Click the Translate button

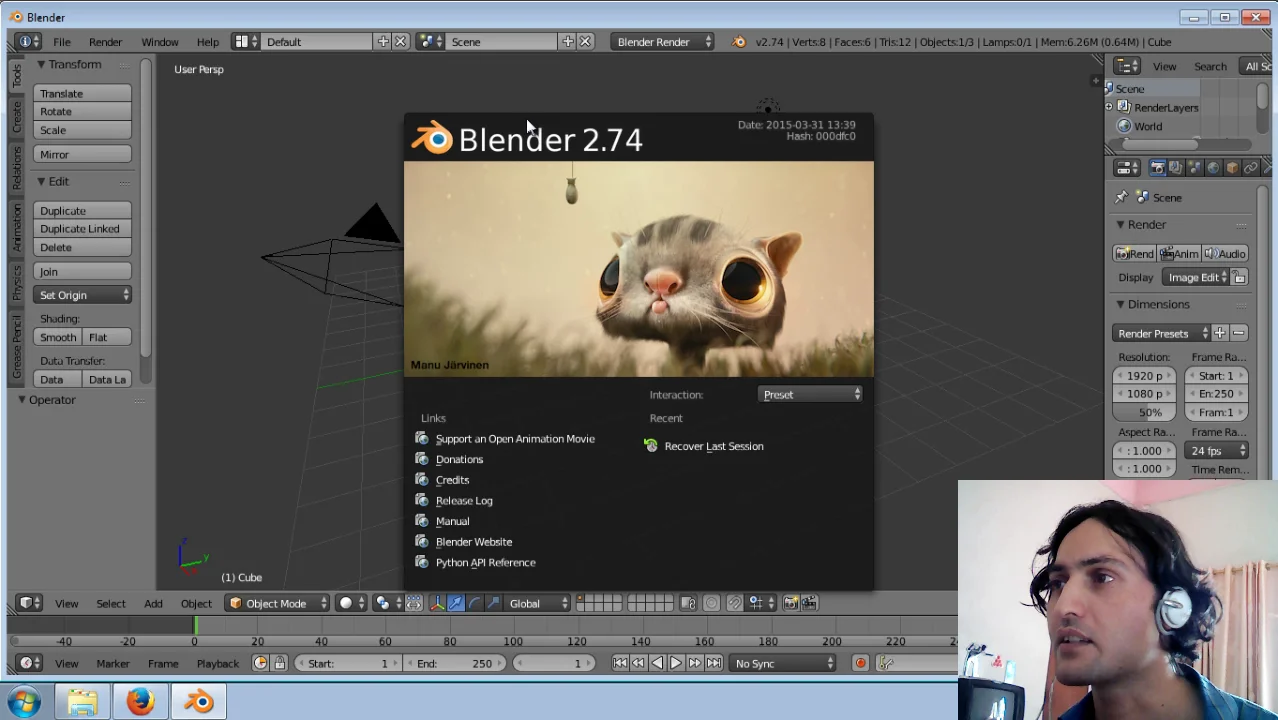(x=83, y=93)
